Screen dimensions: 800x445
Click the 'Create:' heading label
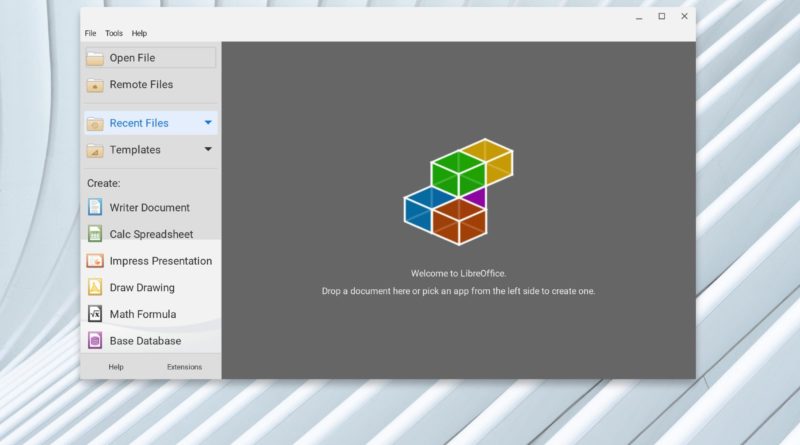click(104, 183)
